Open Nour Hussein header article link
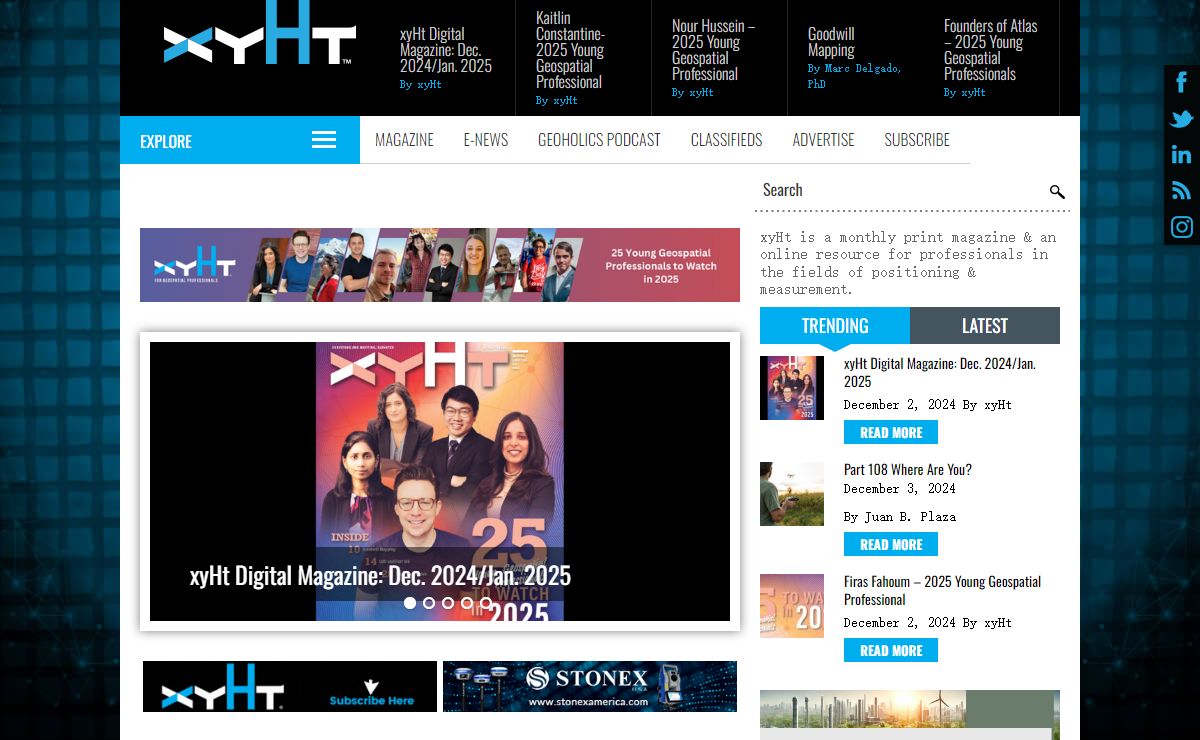Viewport: 1200px width, 740px height. [713, 50]
